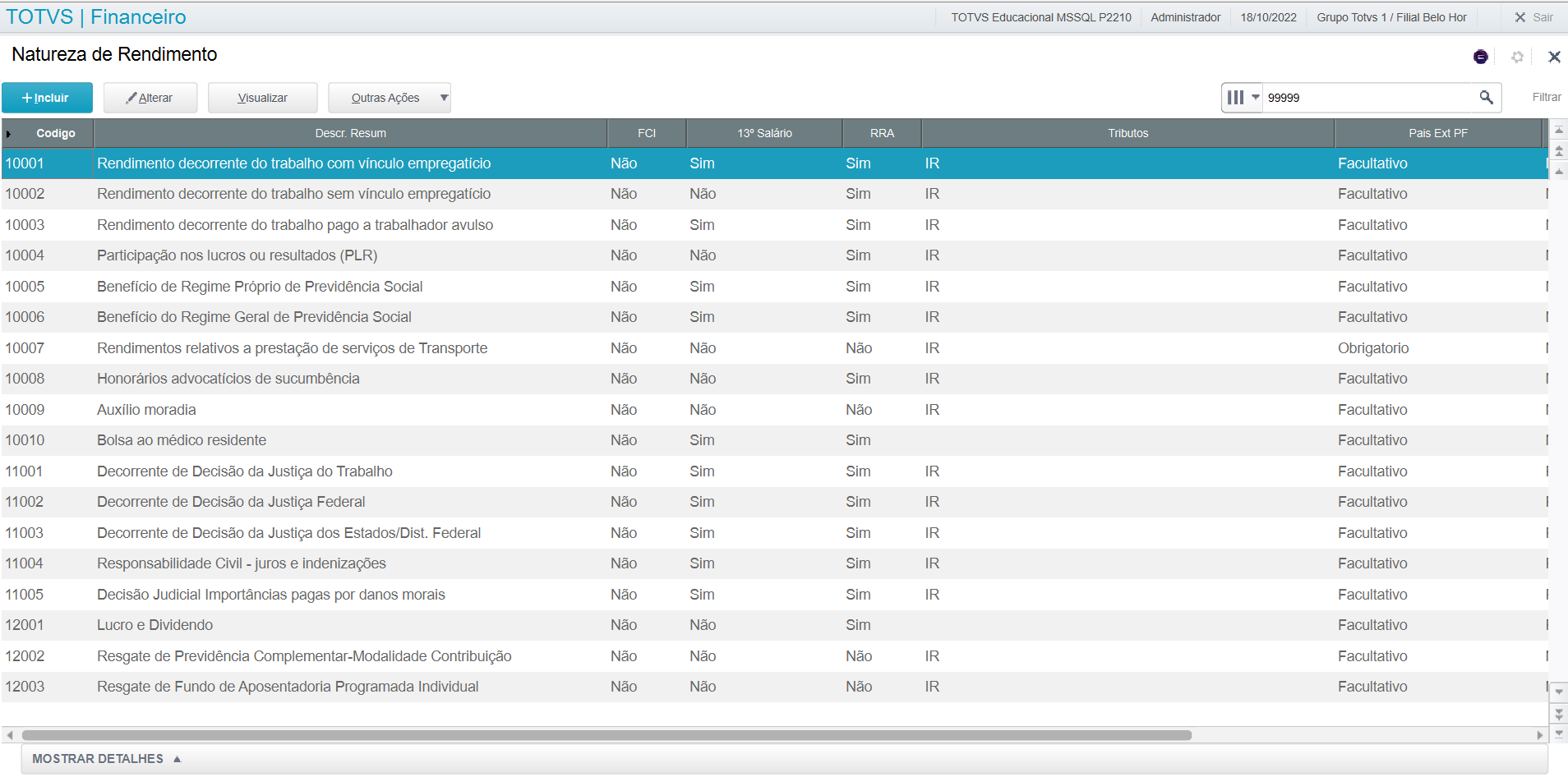Jump to the top with the scroll-to-top arrow

(x=1559, y=131)
